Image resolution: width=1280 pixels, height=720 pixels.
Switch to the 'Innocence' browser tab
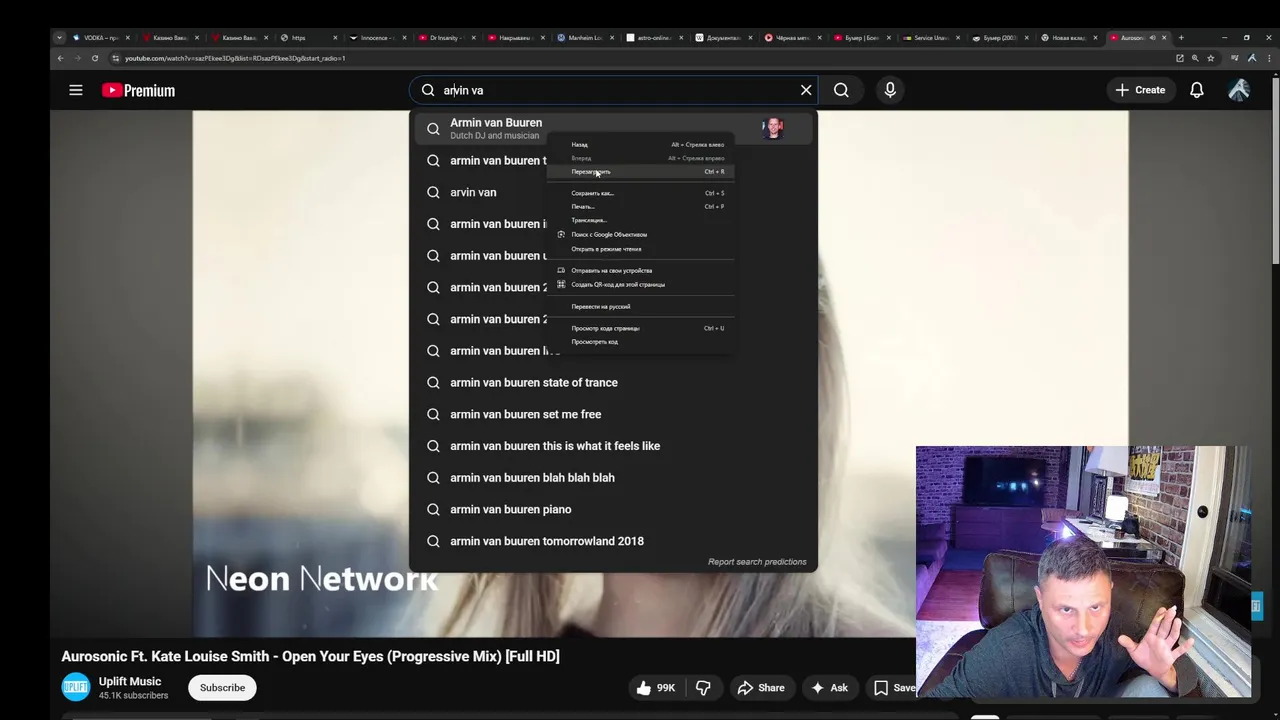pyautogui.click(x=379, y=38)
